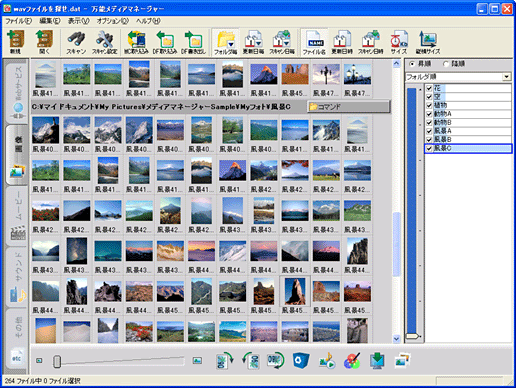This screenshot has width=516, height=388.
Task: Group by scan date (スキャン日毎) icon
Action: pos(282,42)
